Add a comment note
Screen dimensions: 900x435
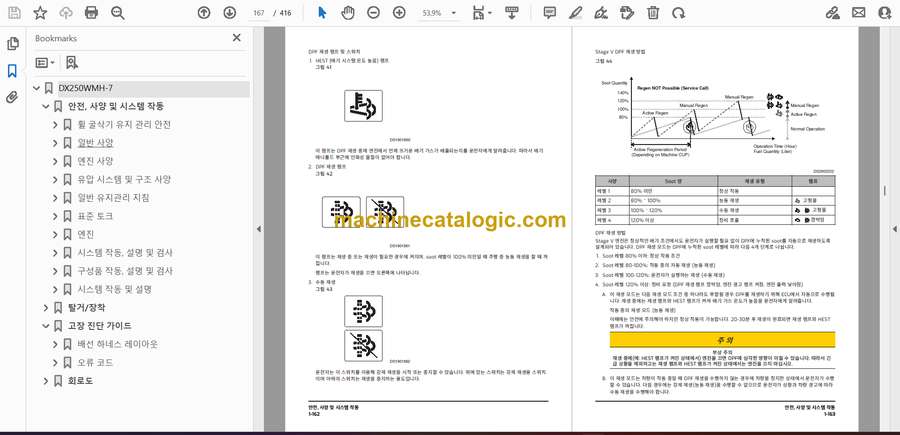[x=550, y=13]
